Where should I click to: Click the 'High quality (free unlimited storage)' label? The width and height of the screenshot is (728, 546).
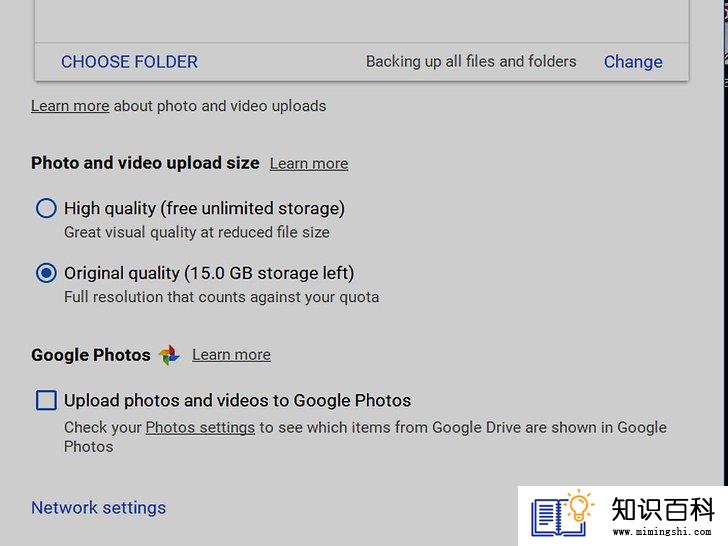pyautogui.click(x=204, y=208)
